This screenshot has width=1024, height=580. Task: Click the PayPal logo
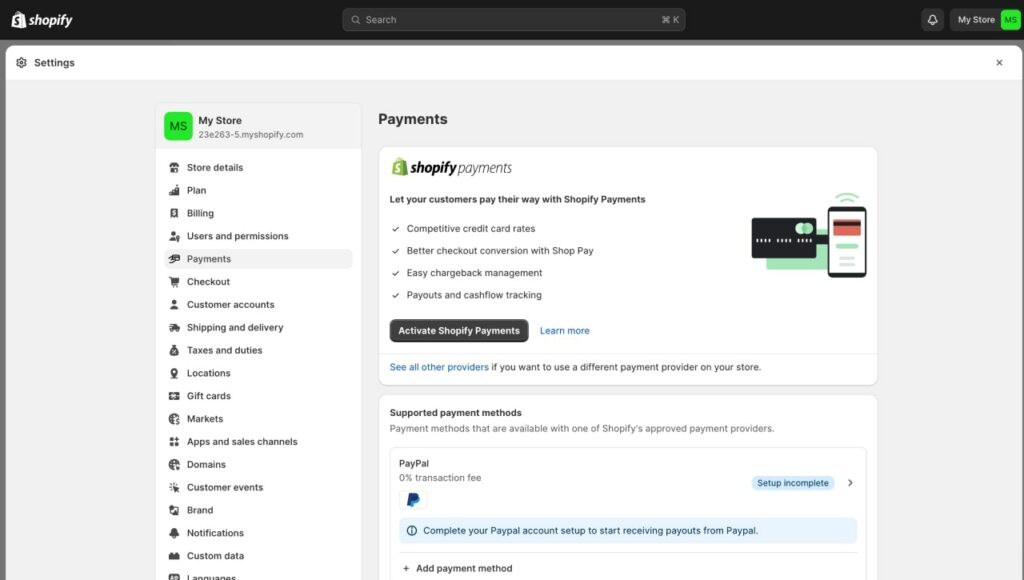(413, 499)
